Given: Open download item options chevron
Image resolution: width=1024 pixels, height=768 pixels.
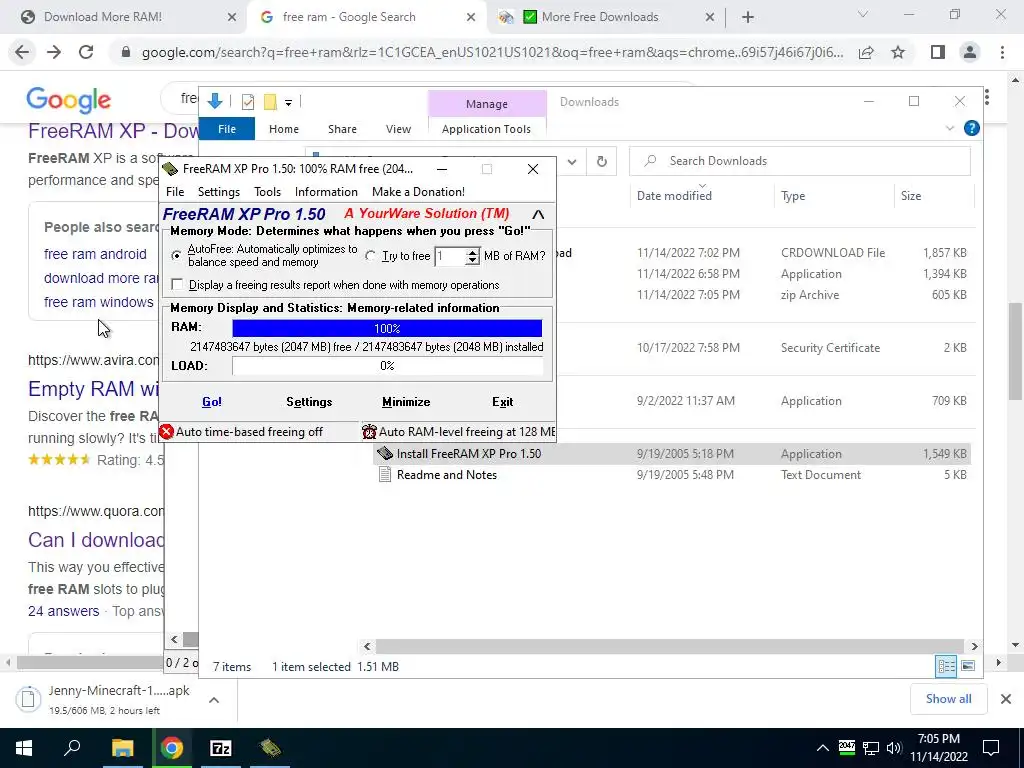Looking at the screenshot, I should click(214, 700).
